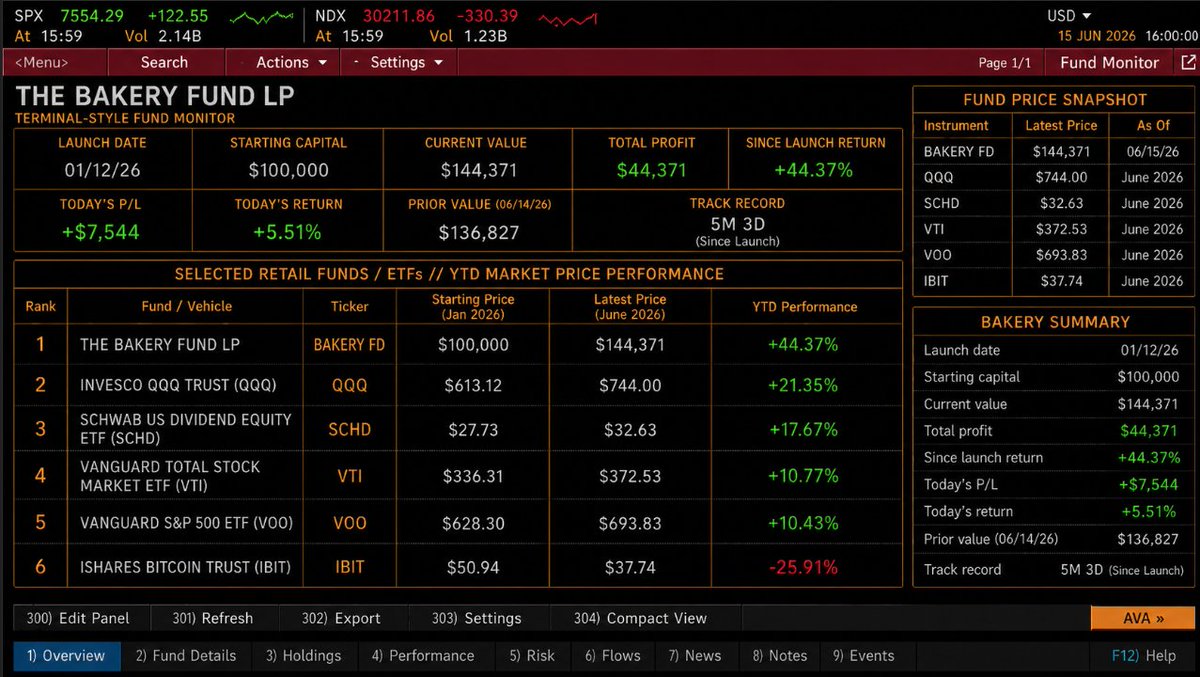1200x677 pixels.
Task: Select the VANGUARD TOTAL STOCK MARKET ETF row
Action: tap(458, 476)
